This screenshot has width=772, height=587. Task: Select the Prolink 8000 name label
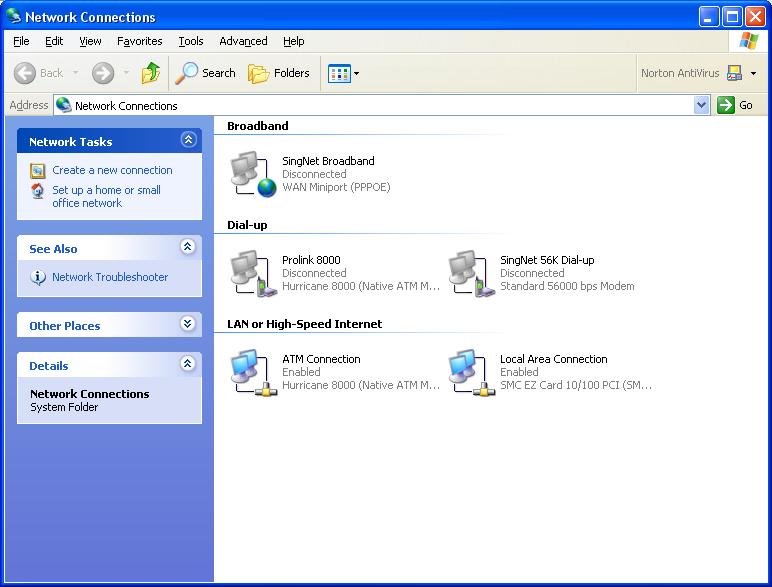point(311,260)
